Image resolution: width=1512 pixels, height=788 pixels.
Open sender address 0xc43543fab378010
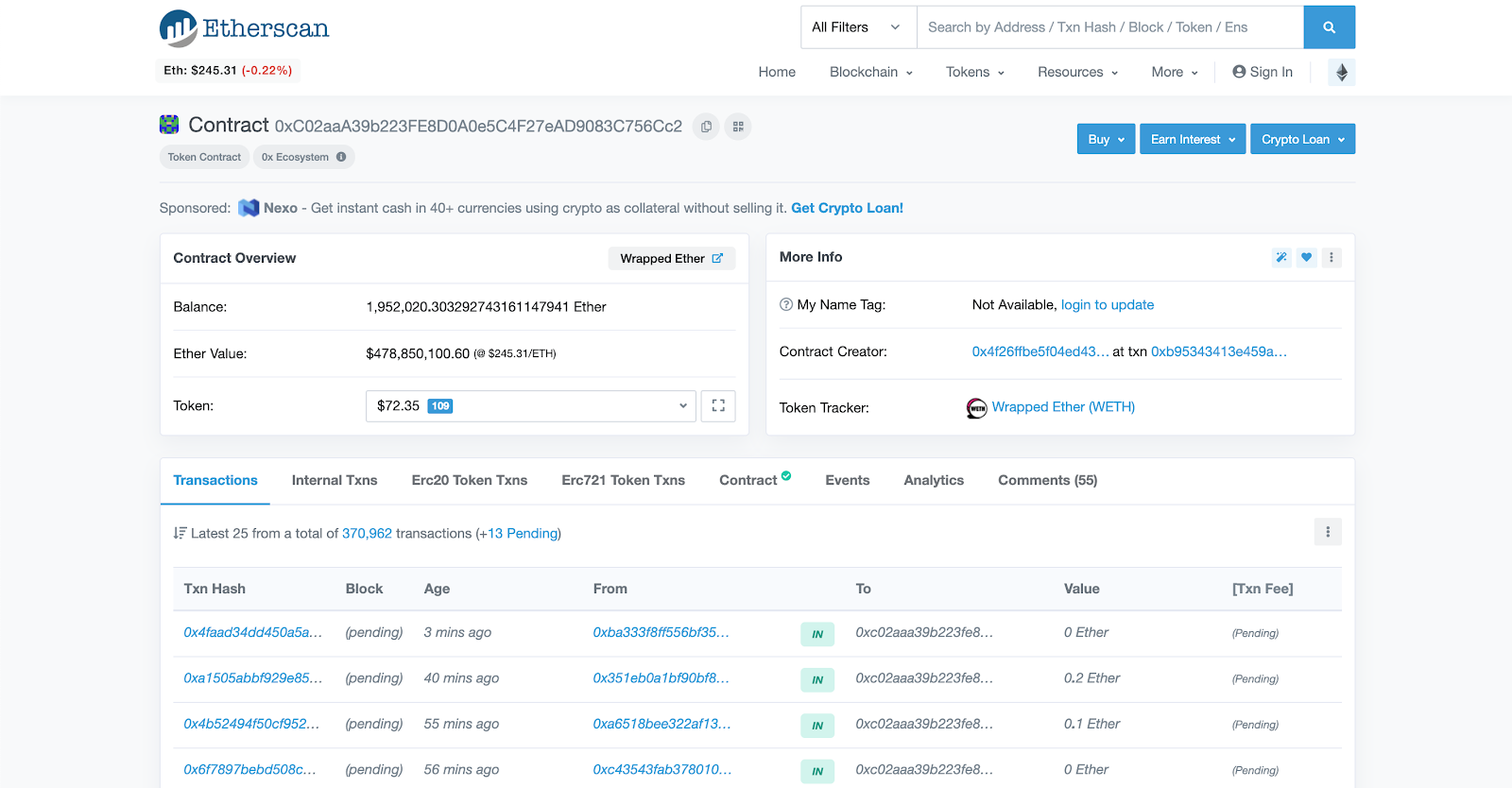click(x=662, y=769)
